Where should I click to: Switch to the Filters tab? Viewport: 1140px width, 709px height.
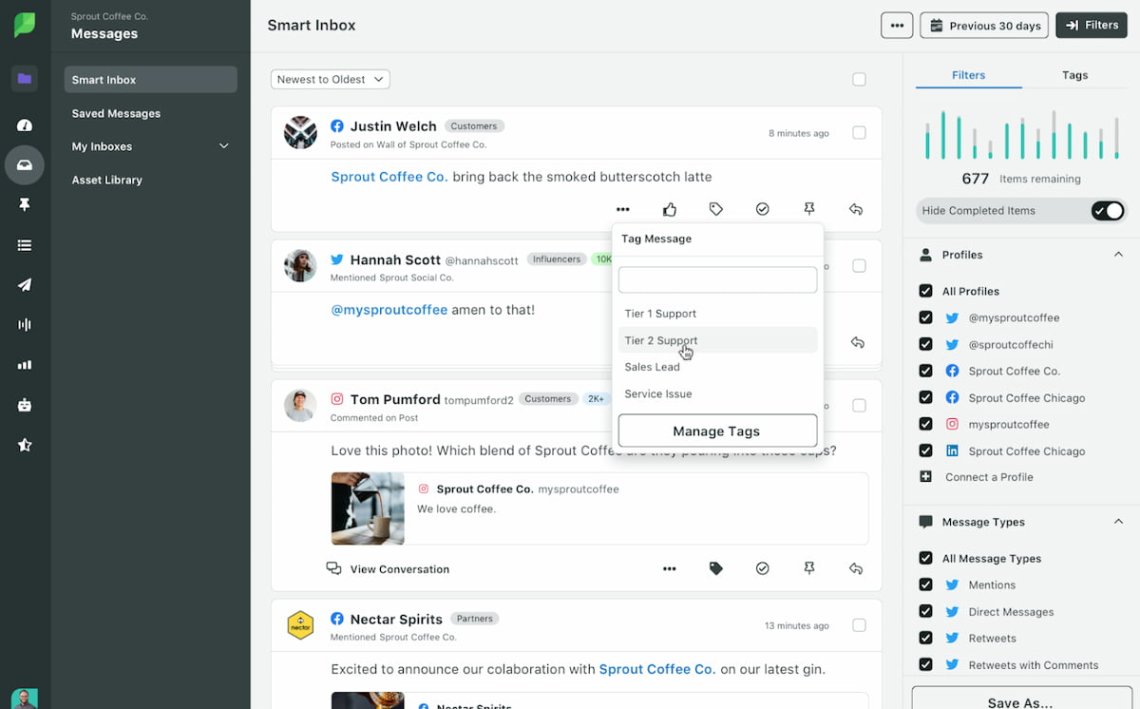pyautogui.click(x=968, y=75)
